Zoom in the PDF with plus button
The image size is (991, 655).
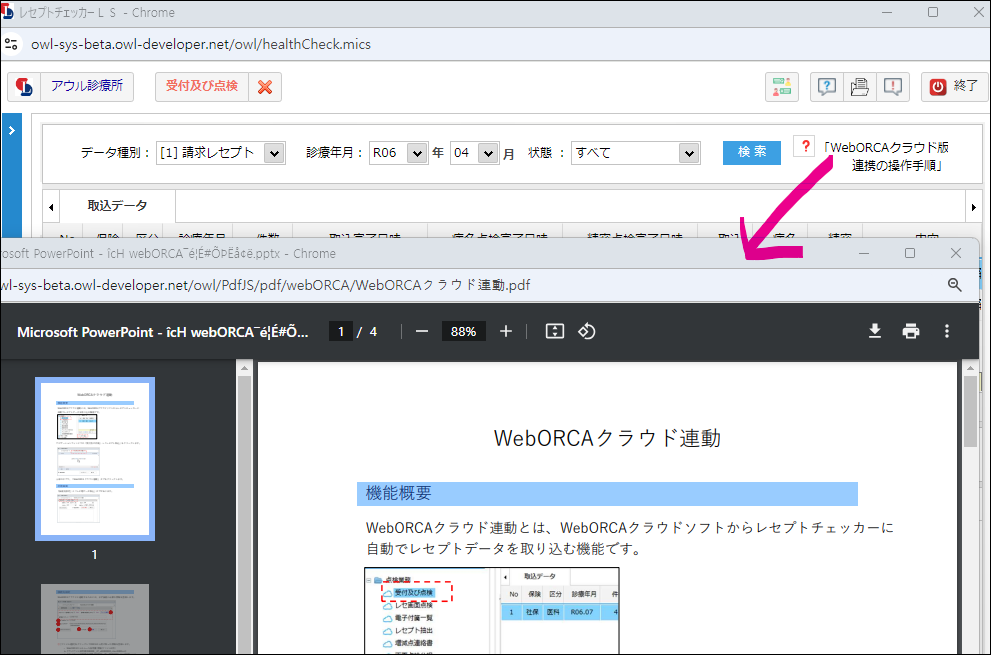coord(506,331)
